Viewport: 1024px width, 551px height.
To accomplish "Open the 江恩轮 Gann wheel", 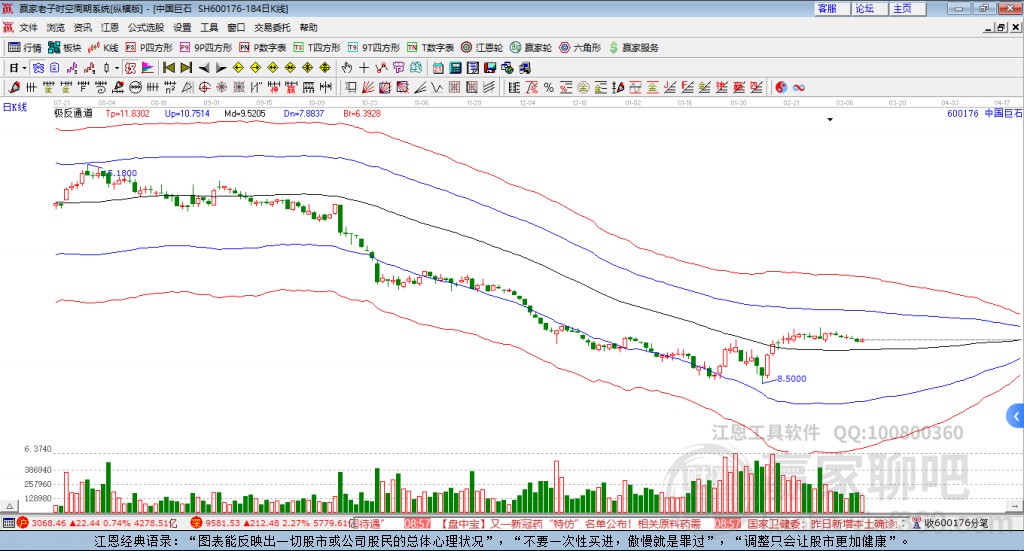I will coord(482,48).
